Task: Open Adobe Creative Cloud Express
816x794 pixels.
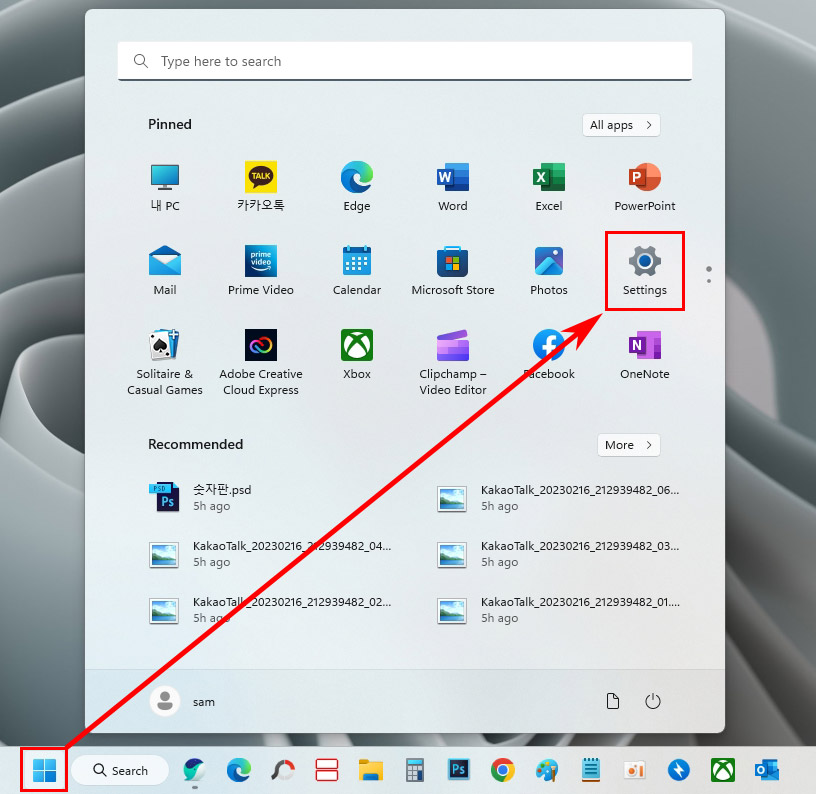Action: (x=261, y=363)
